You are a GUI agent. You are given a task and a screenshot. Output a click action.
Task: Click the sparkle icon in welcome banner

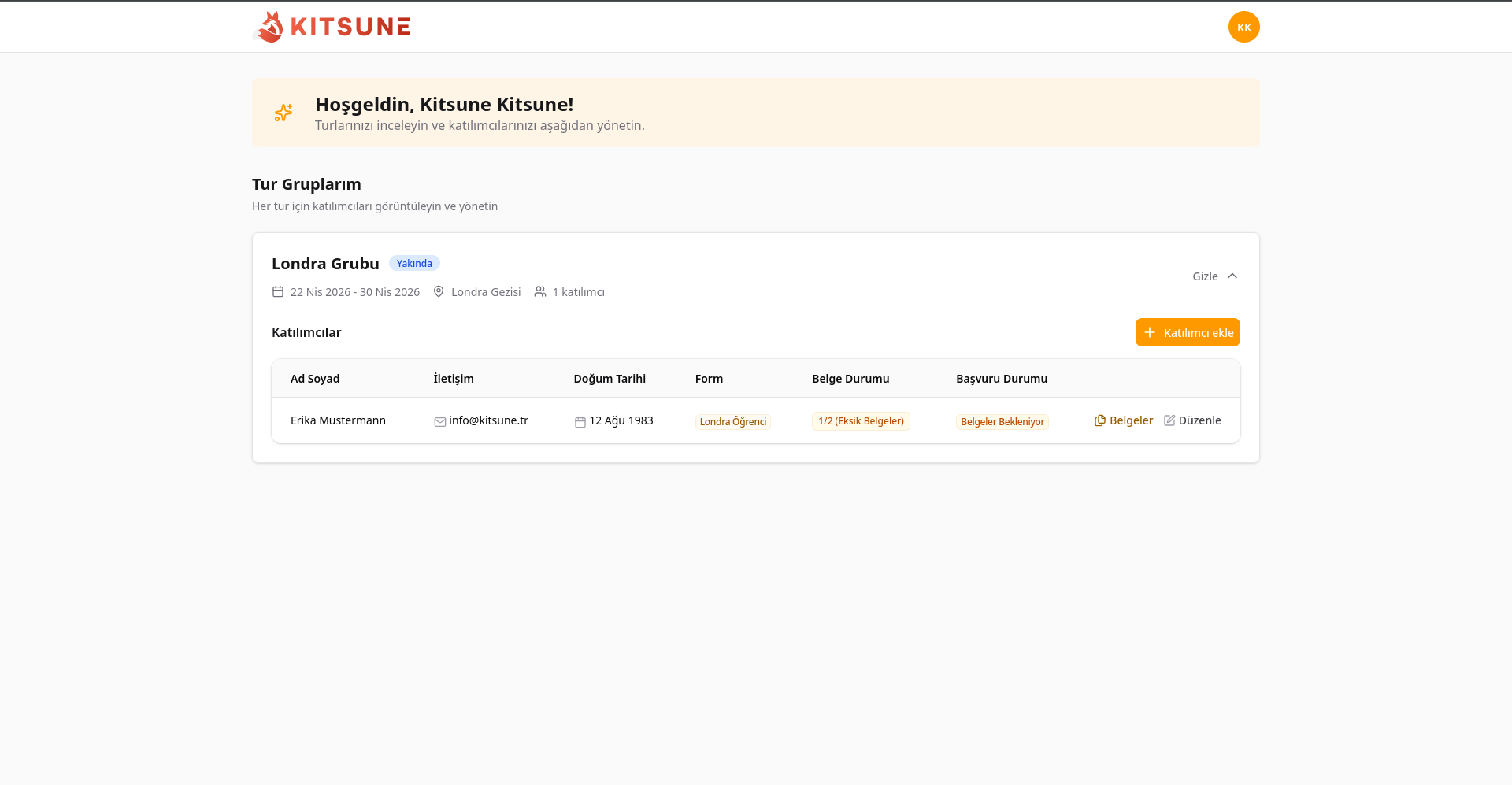(283, 113)
